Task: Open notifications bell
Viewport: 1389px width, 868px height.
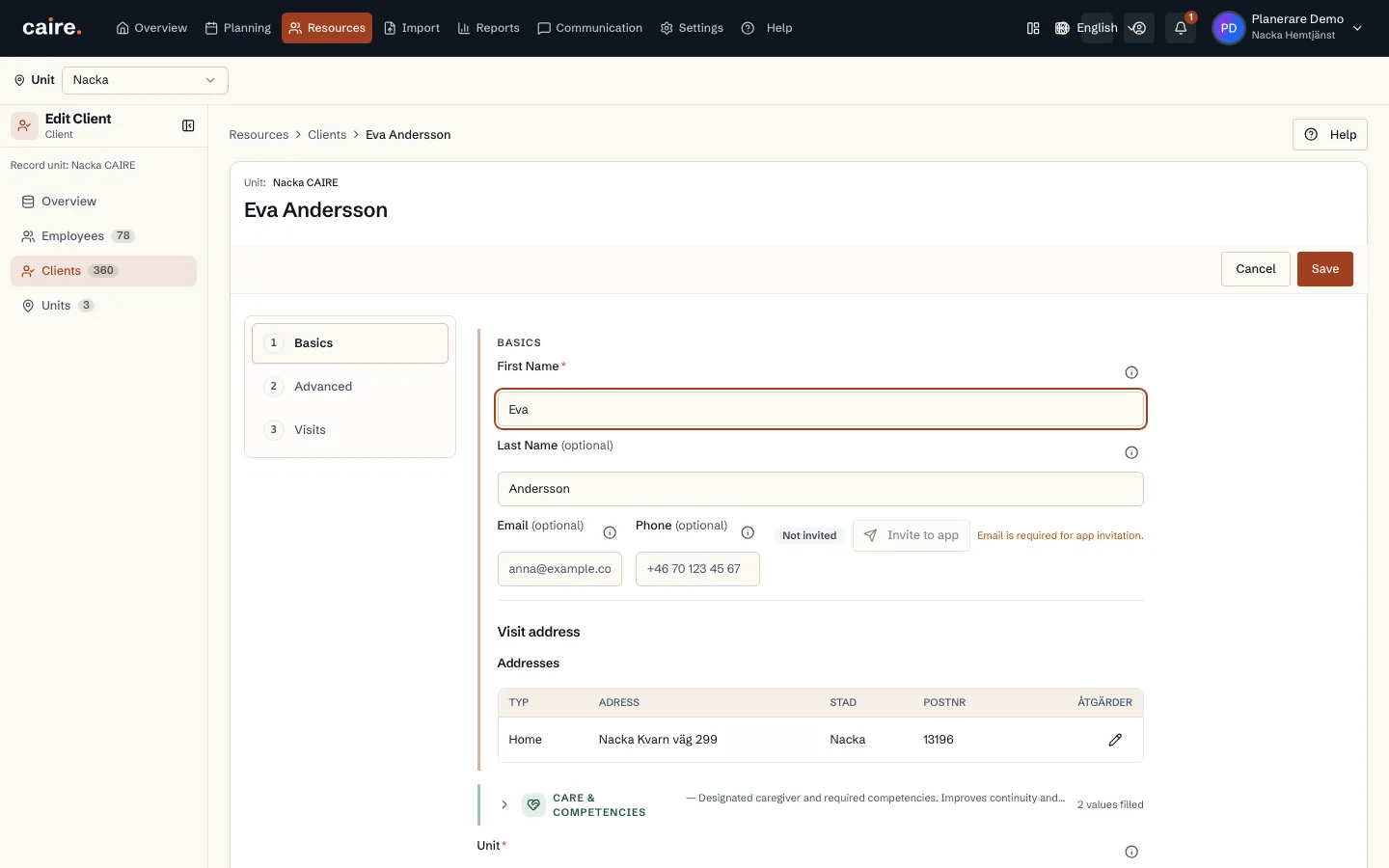Action: tap(1181, 28)
